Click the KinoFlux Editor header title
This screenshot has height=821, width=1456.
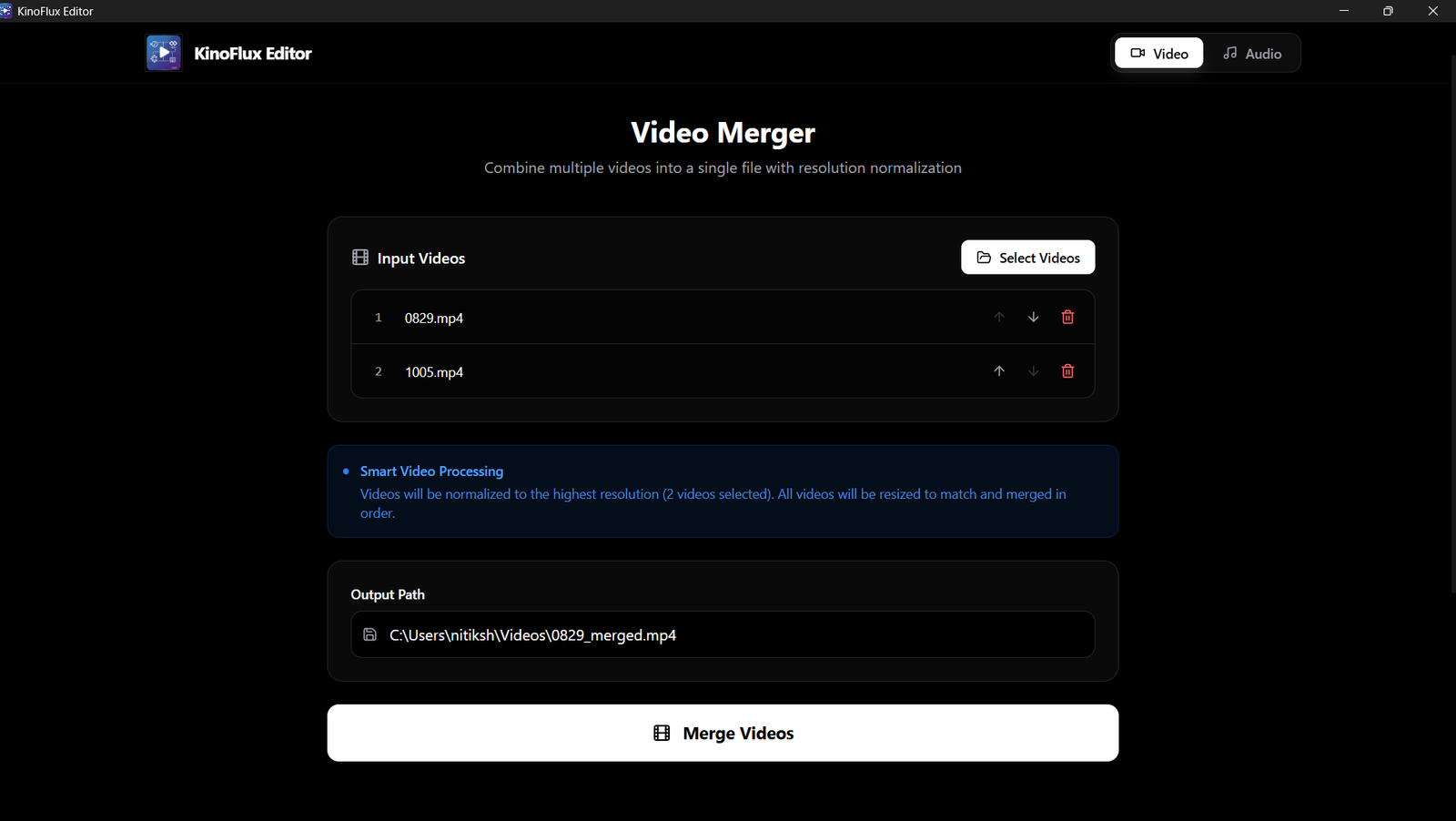[x=253, y=54]
